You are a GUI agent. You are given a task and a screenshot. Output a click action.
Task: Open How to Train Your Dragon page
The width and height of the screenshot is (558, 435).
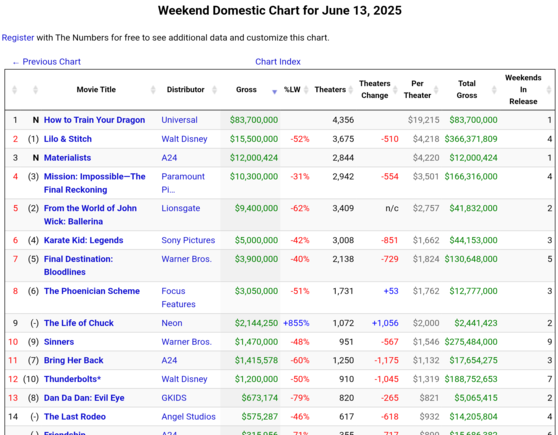coord(94,120)
